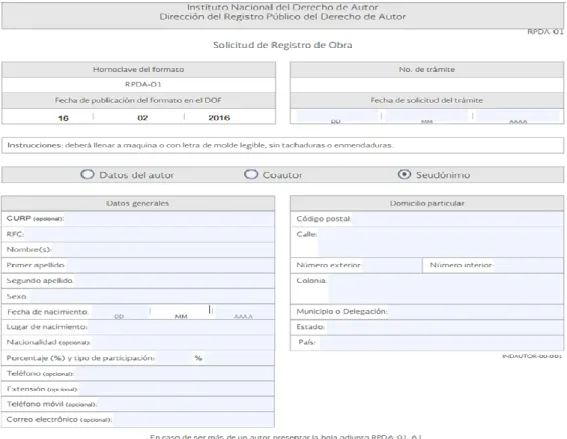Click the Primer apellido field
This screenshot has height=439, width=567.
[170, 265]
